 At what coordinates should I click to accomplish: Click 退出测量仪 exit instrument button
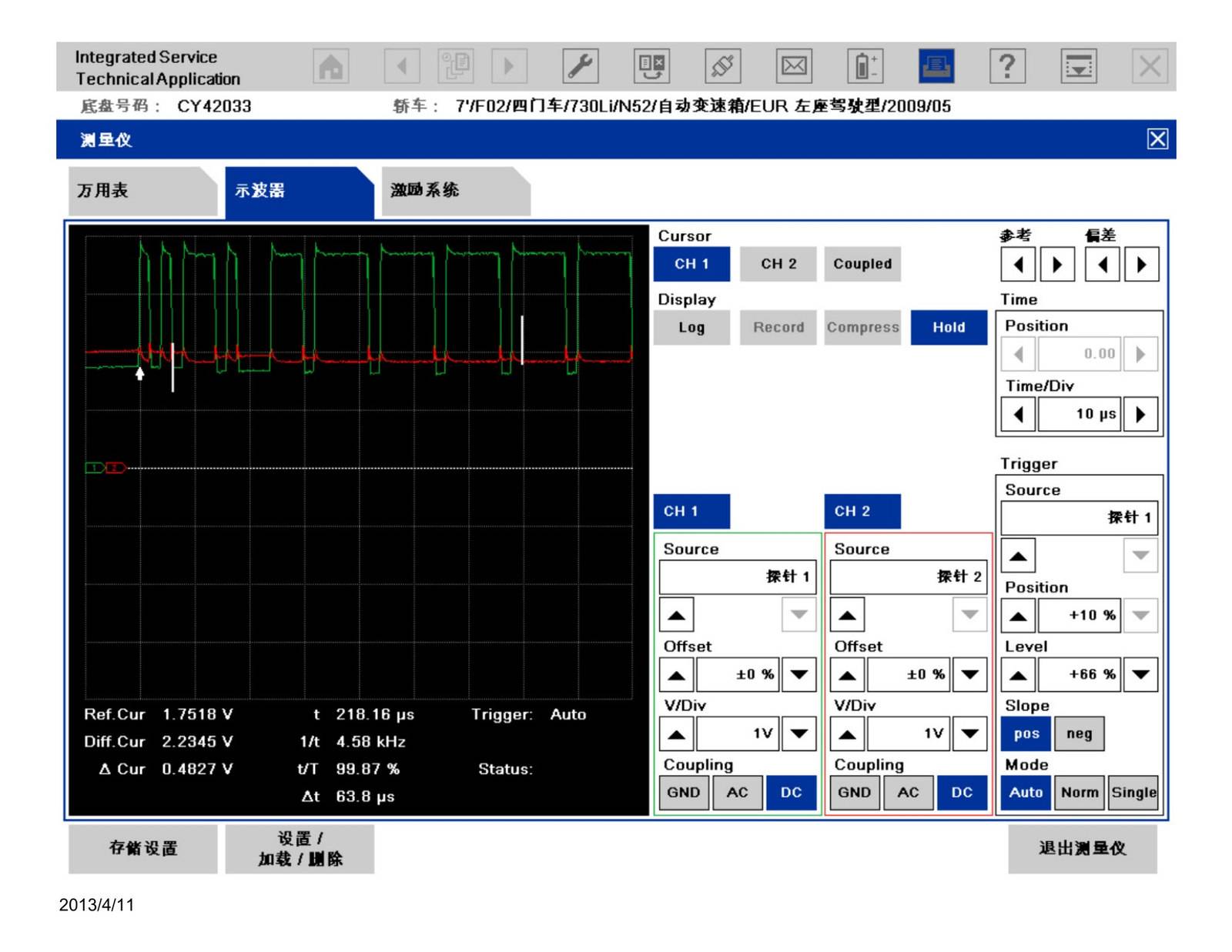pos(1083,849)
